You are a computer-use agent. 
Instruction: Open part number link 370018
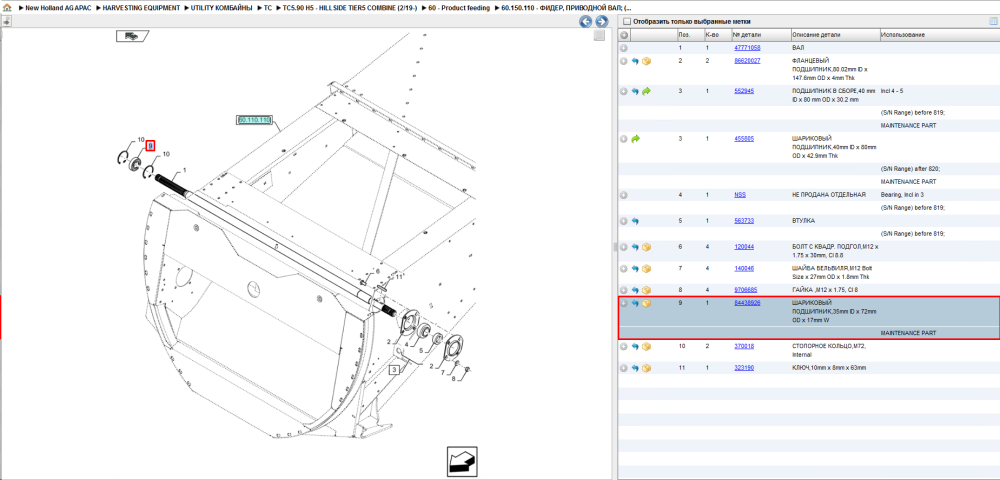pyautogui.click(x=744, y=346)
